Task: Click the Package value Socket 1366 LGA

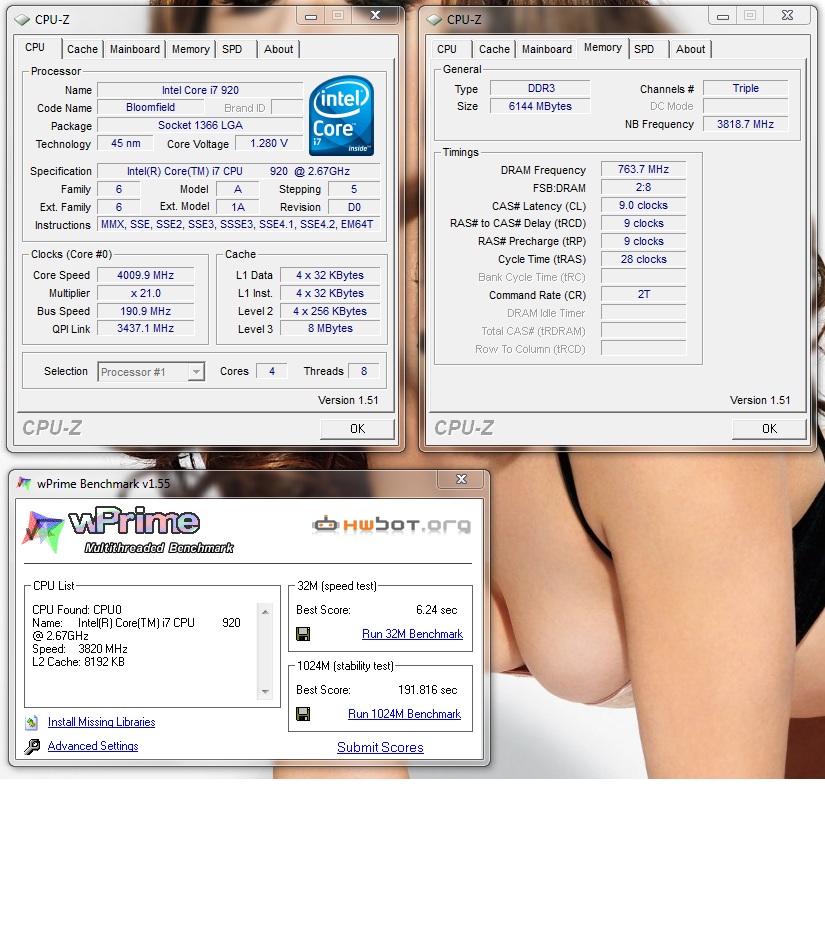Action: click(x=200, y=125)
